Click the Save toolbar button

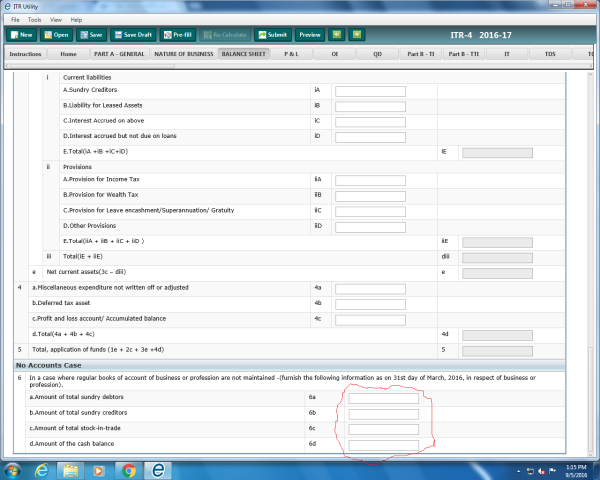93,35
